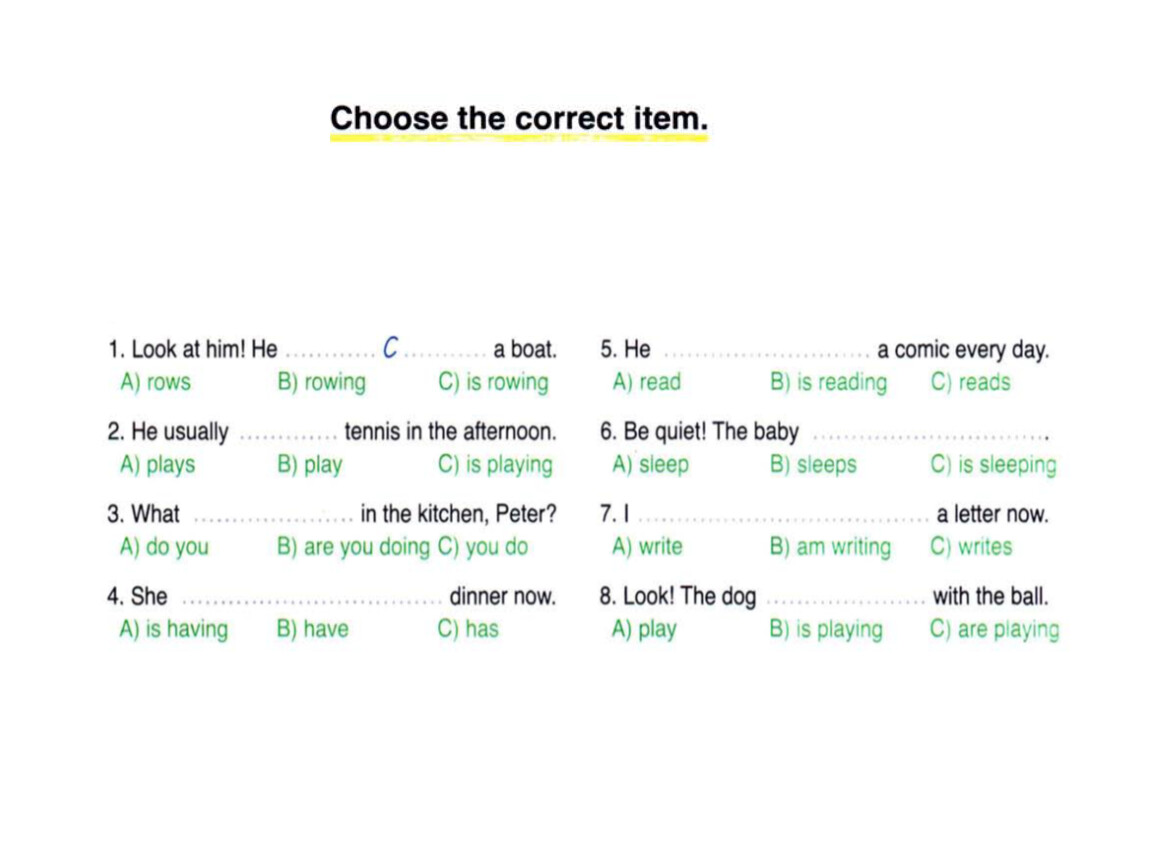Select 'B) sleeps' under question 6

tap(813, 465)
